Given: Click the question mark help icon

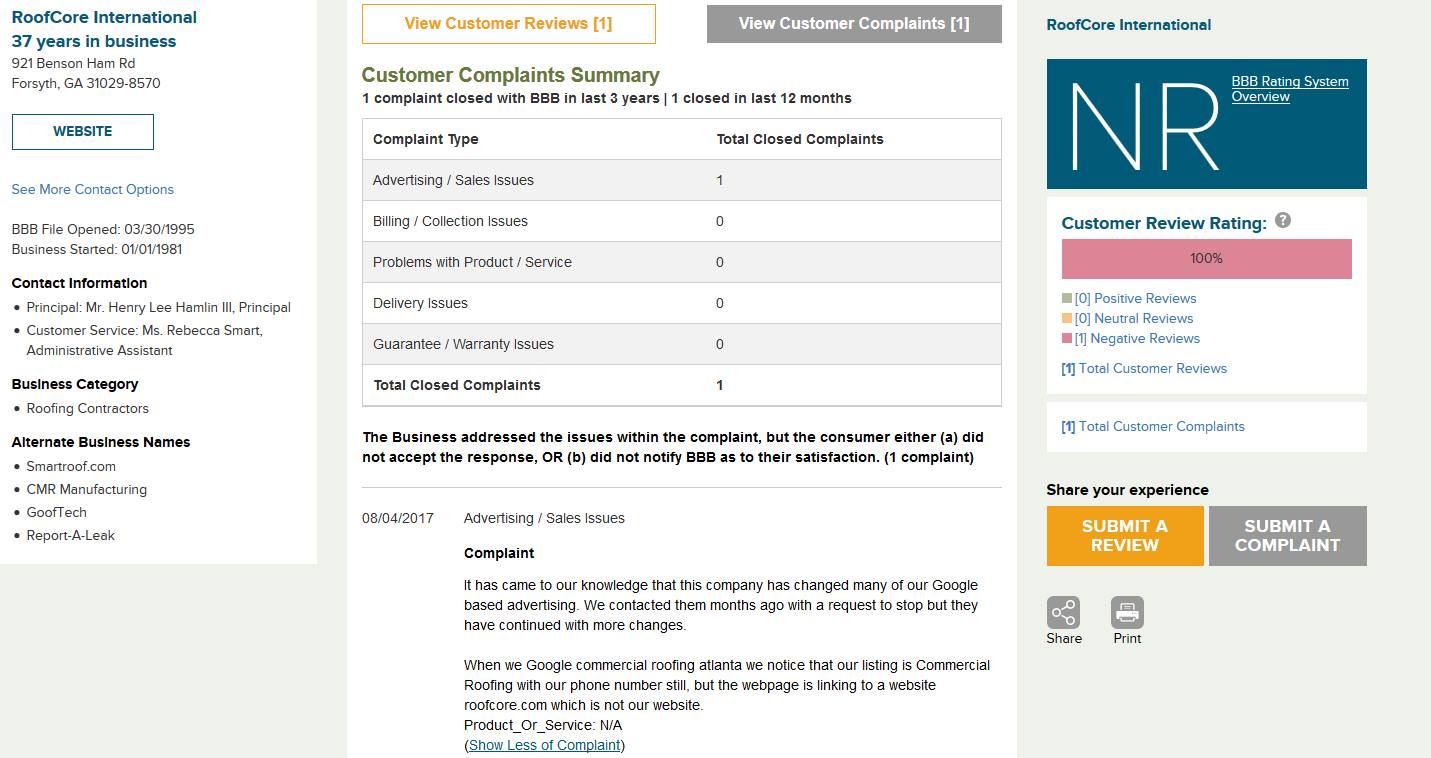Looking at the screenshot, I should coord(1283,221).
